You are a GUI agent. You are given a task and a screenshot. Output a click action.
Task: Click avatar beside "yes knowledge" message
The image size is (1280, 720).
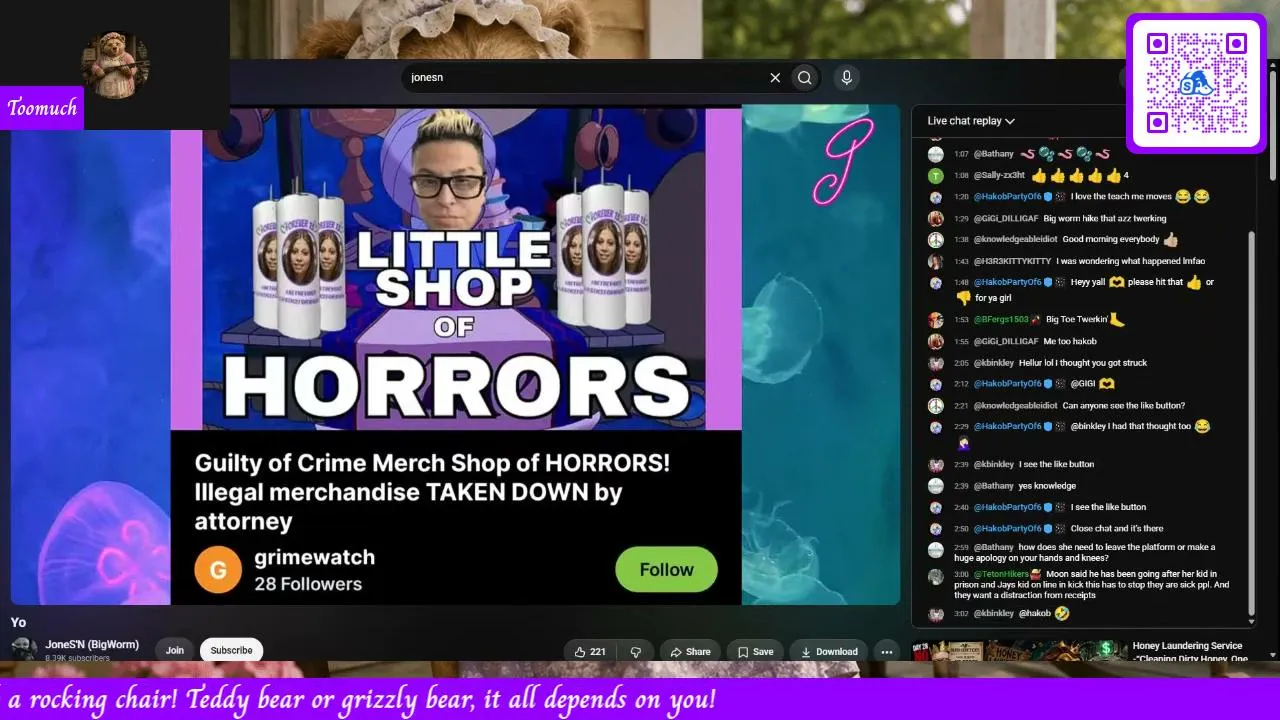pos(935,486)
